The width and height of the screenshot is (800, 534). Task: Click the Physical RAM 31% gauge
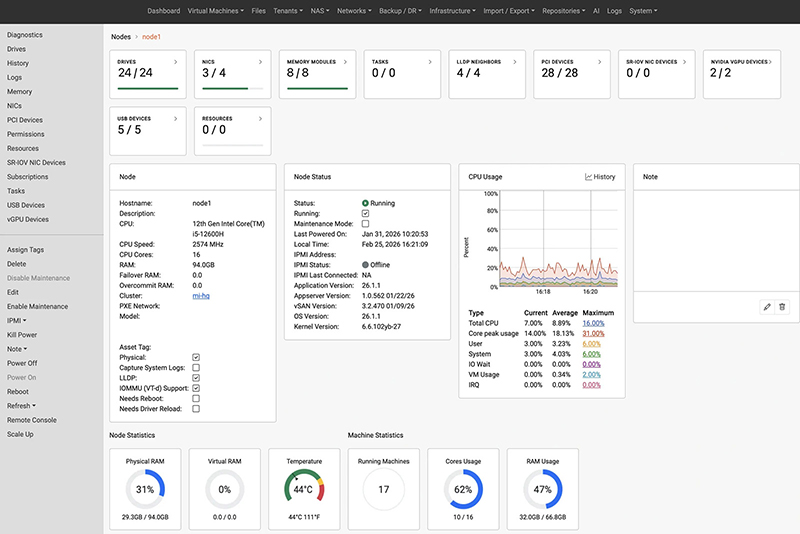click(x=145, y=489)
